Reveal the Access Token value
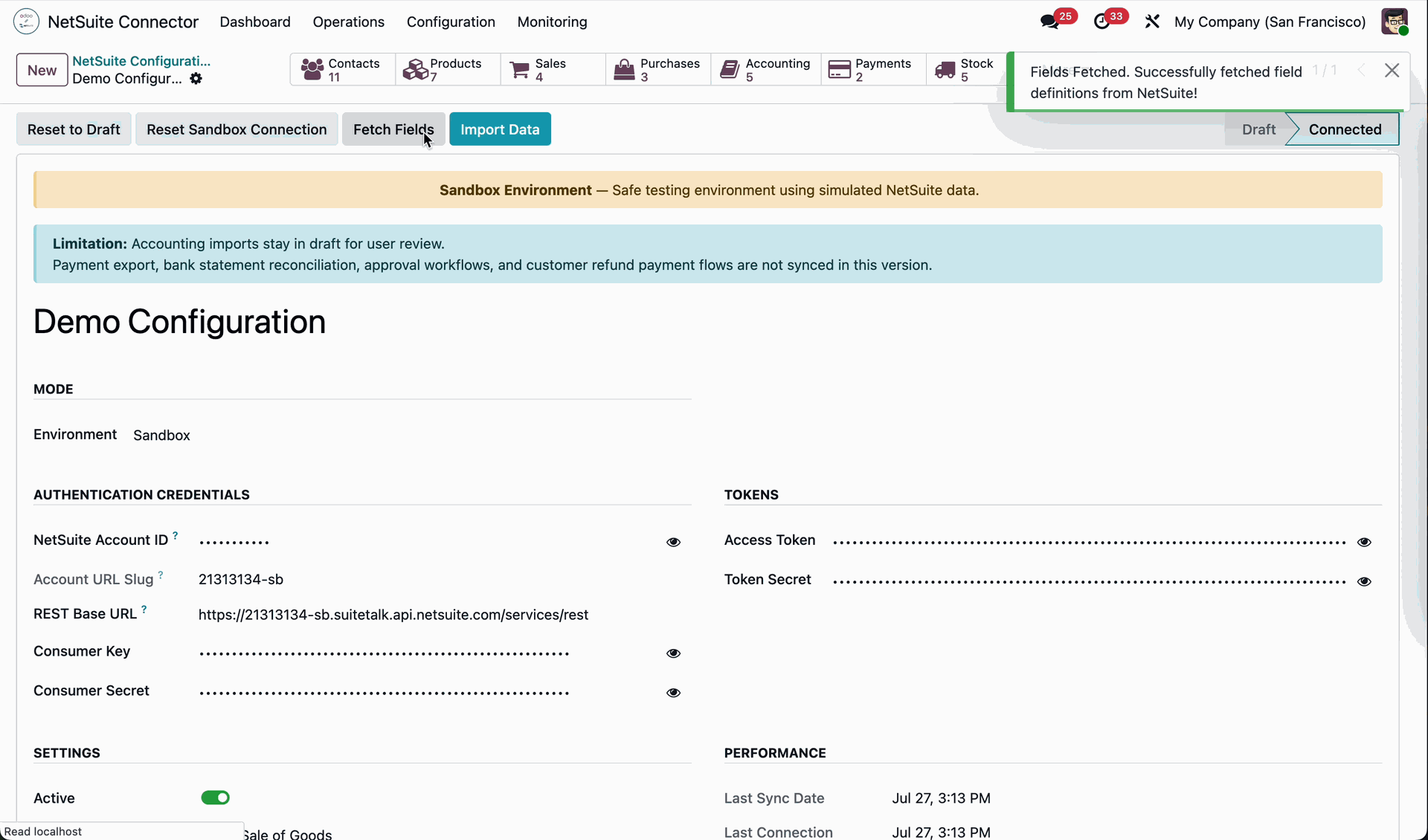This screenshot has height=840, width=1428. pyautogui.click(x=1364, y=543)
